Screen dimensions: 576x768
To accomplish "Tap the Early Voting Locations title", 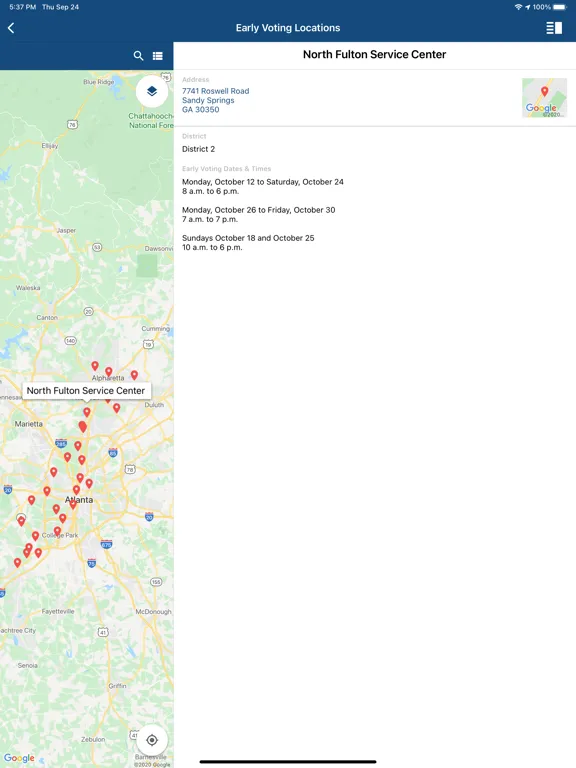I will coord(288,28).
